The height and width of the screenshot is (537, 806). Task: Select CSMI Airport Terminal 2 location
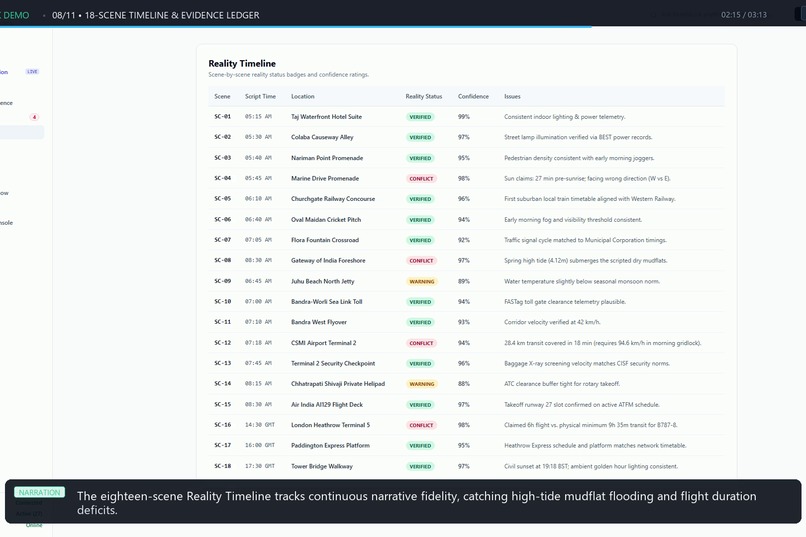tap(323, 343)
